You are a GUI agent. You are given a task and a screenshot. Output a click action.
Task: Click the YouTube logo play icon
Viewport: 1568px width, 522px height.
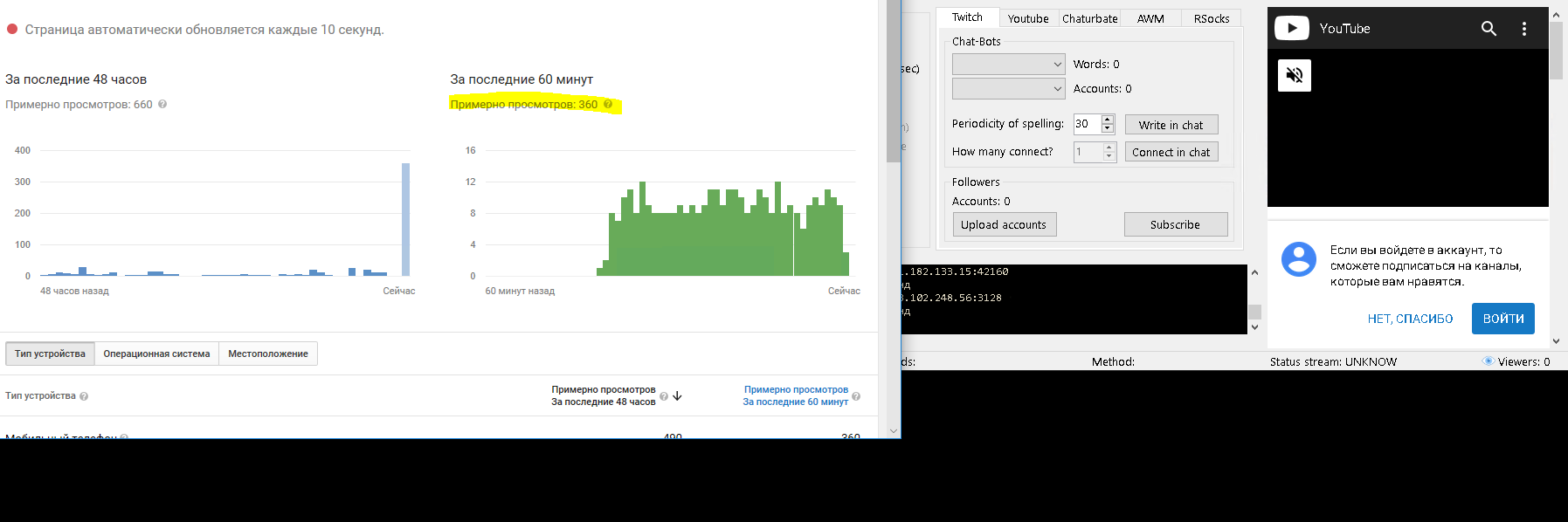pos(1291,29)
